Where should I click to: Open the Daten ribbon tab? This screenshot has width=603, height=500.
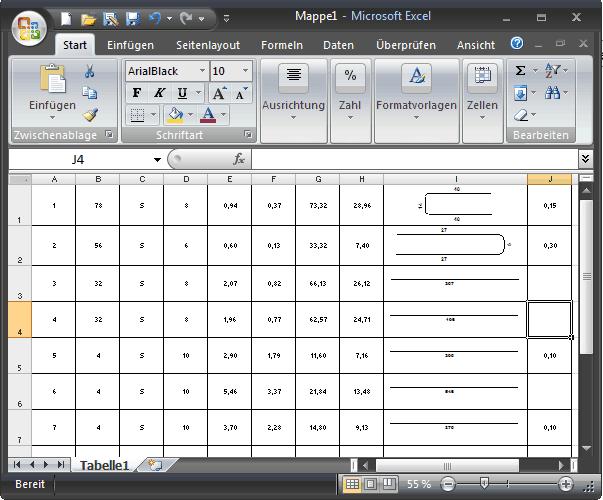(338, 45)
